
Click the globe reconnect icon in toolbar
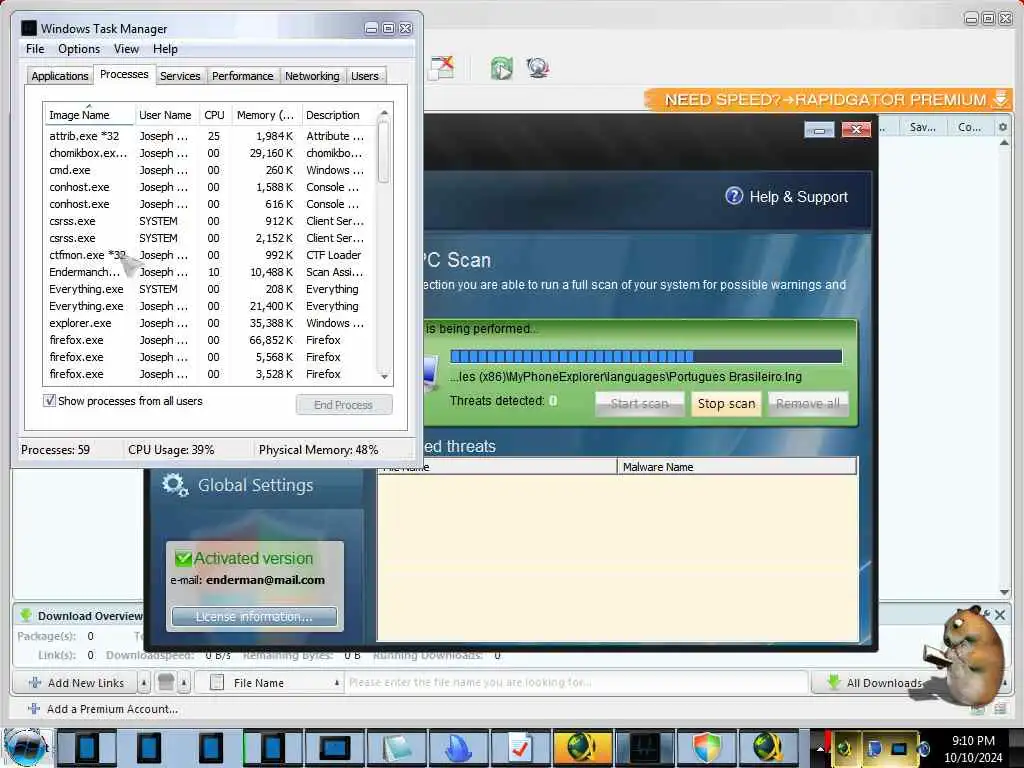click(x=537, y=68)
